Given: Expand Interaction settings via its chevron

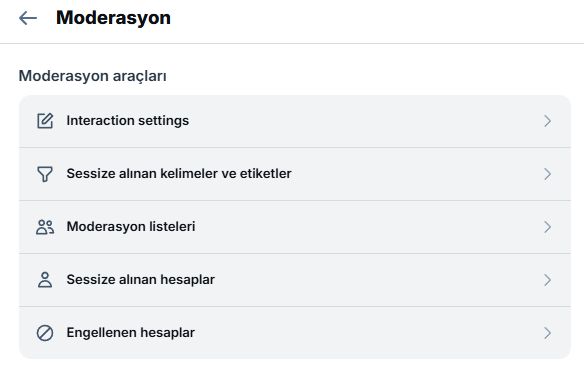Looking at the screenshot, I should tap(547, 121).
